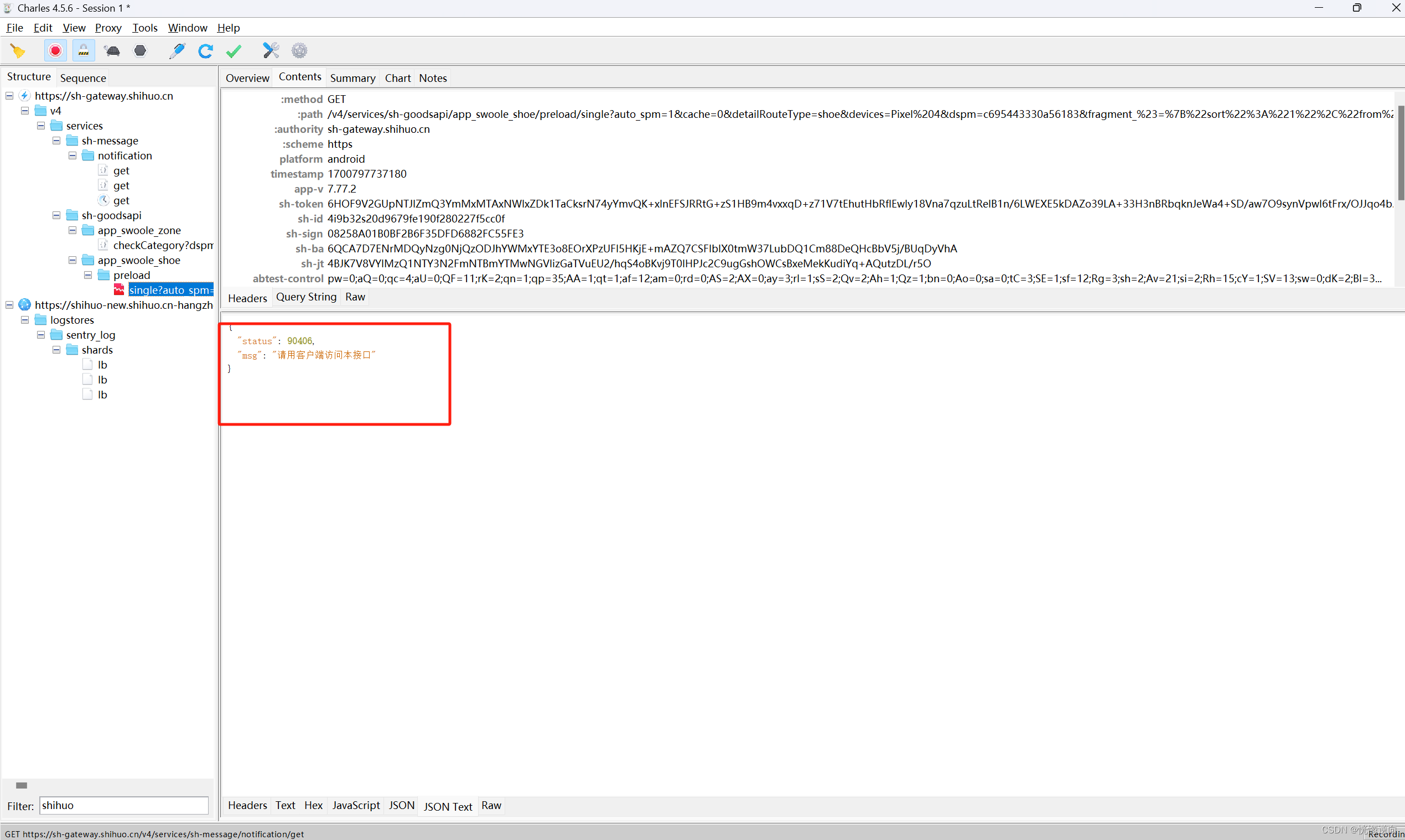The image size is (1405, 840).
Task: Click the broom Clear Session icon
Action: (18, 51)
